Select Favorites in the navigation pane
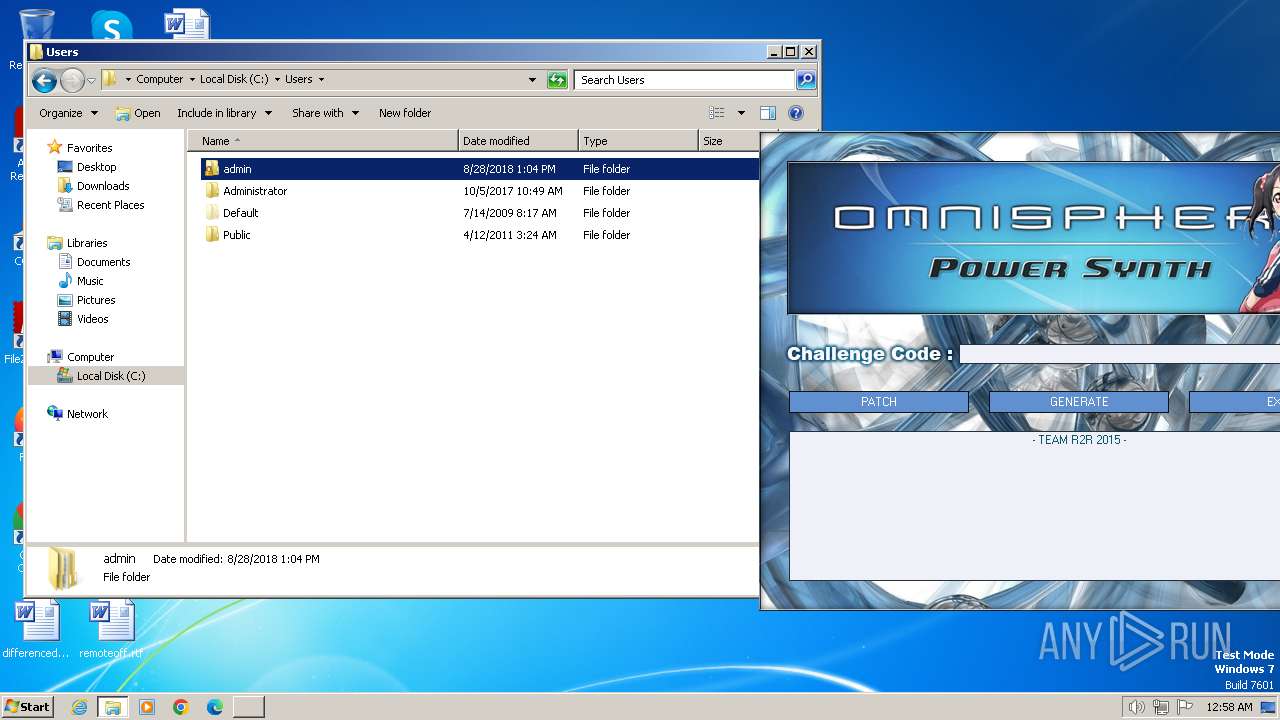 (x=89, y=148)
